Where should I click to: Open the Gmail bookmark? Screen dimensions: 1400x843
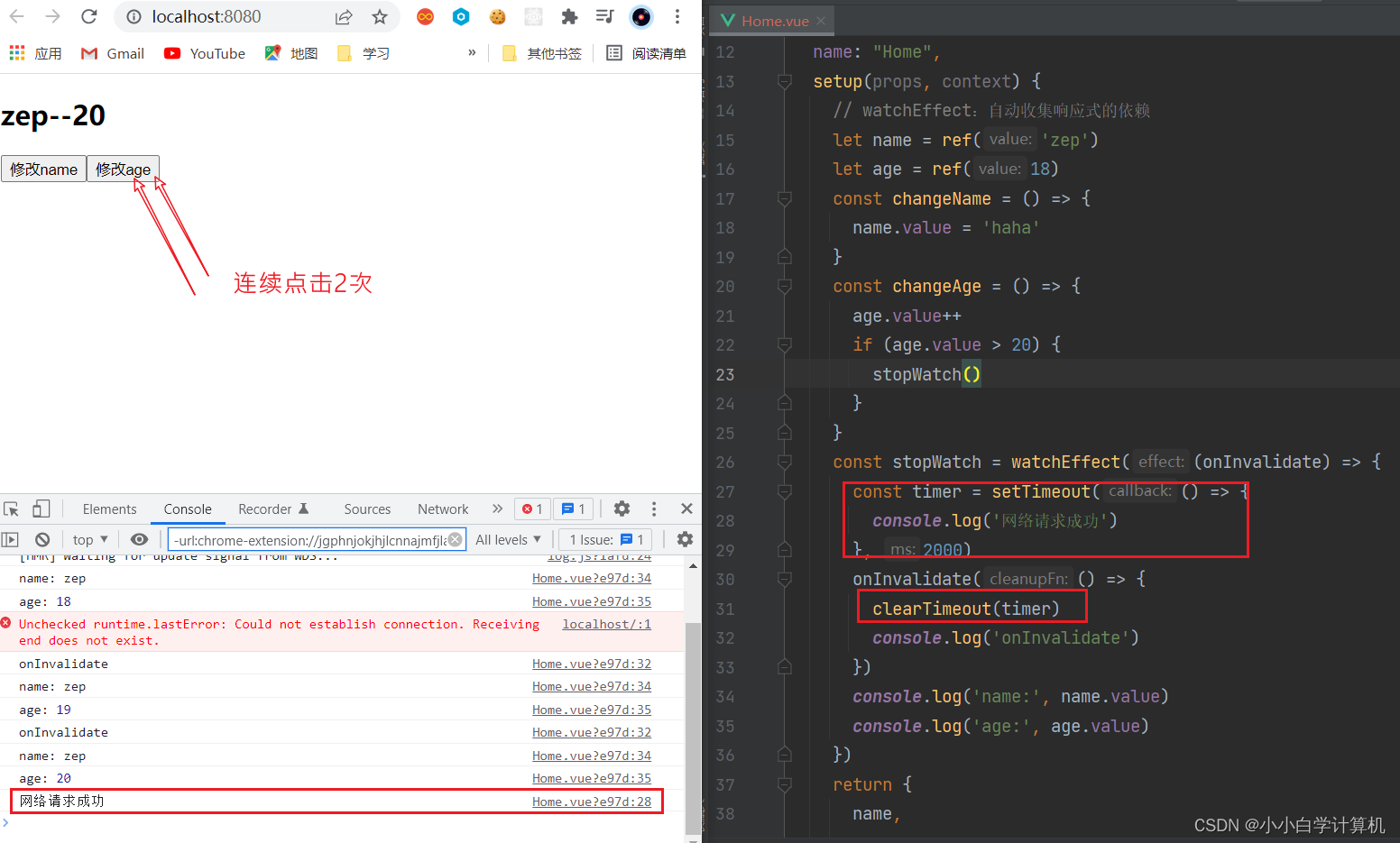[113, 53]
